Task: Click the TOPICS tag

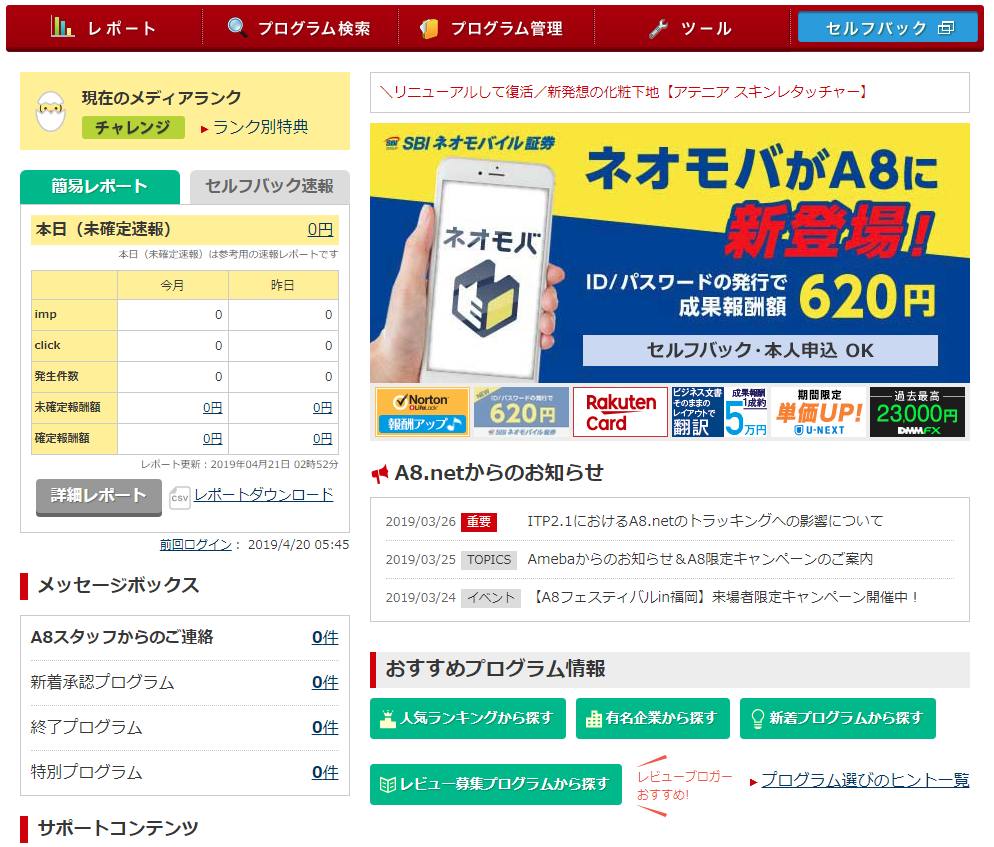Action: click(489, 560)
